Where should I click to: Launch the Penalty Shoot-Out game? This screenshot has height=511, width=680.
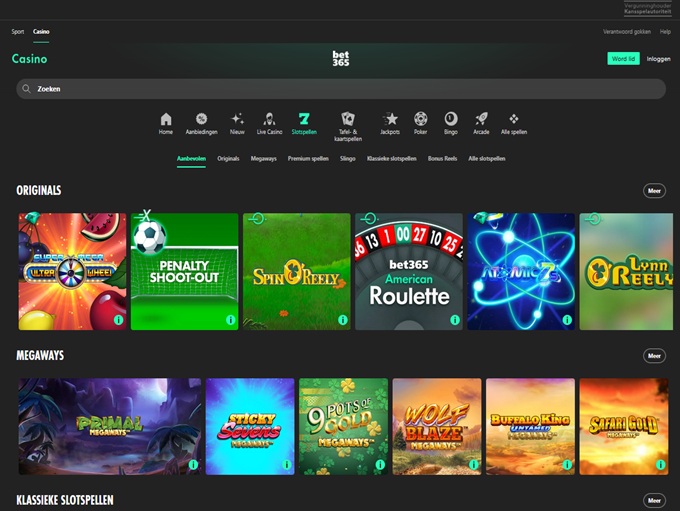[184, 272]
